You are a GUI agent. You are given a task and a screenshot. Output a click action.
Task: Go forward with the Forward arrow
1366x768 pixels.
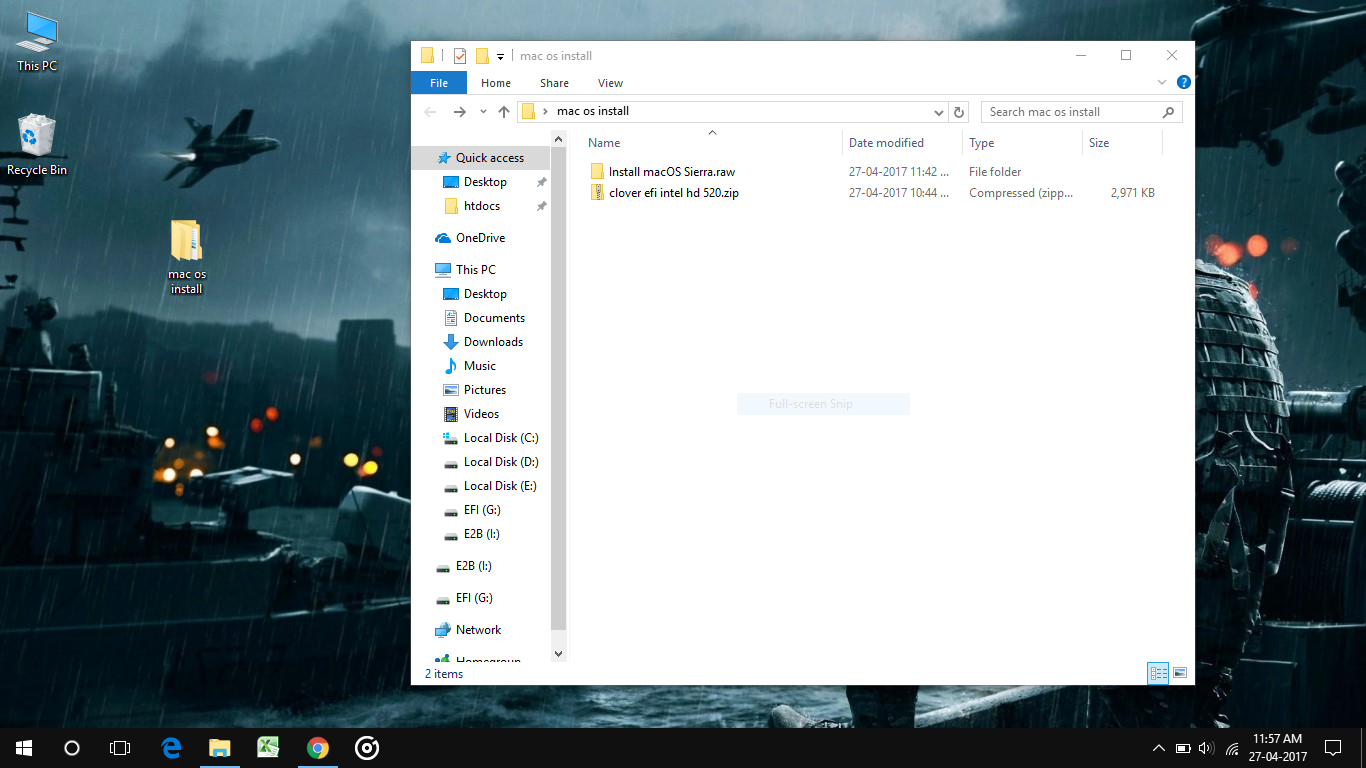[460, 112]
